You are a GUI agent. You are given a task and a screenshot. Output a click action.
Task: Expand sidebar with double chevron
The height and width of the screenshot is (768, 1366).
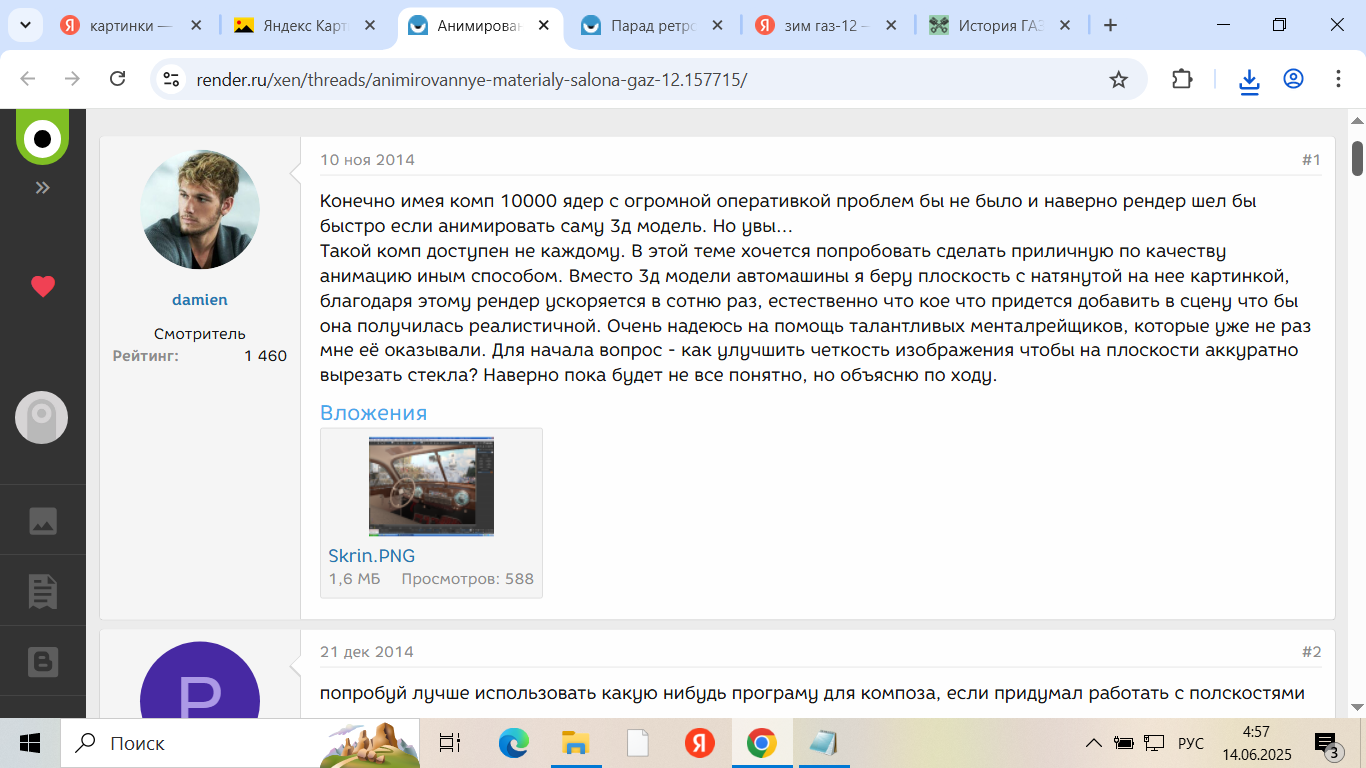42,188
